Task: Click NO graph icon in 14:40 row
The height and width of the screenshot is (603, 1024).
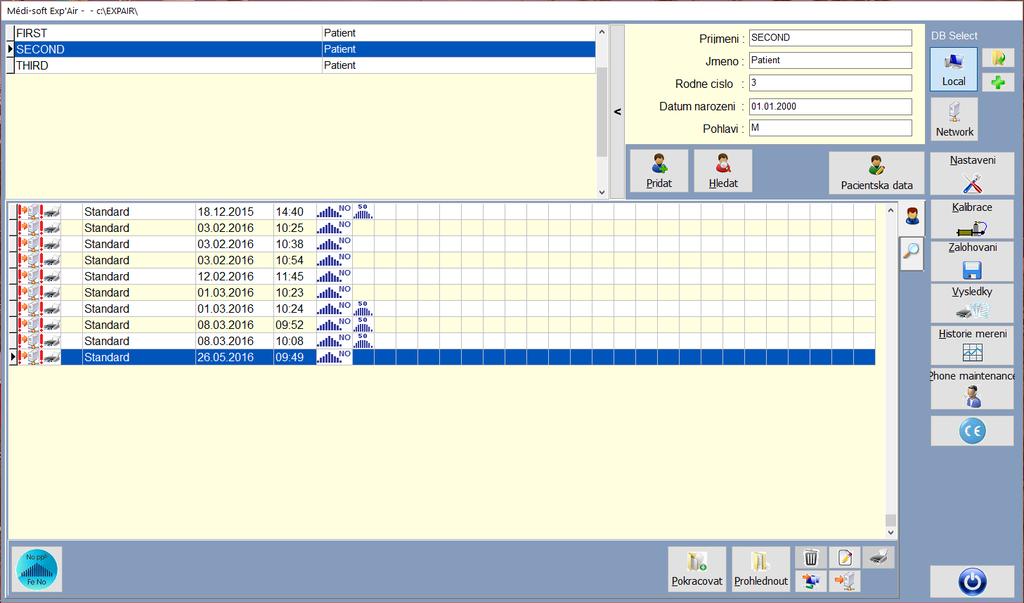Action: pyautogui.click(x=334, y=211)
